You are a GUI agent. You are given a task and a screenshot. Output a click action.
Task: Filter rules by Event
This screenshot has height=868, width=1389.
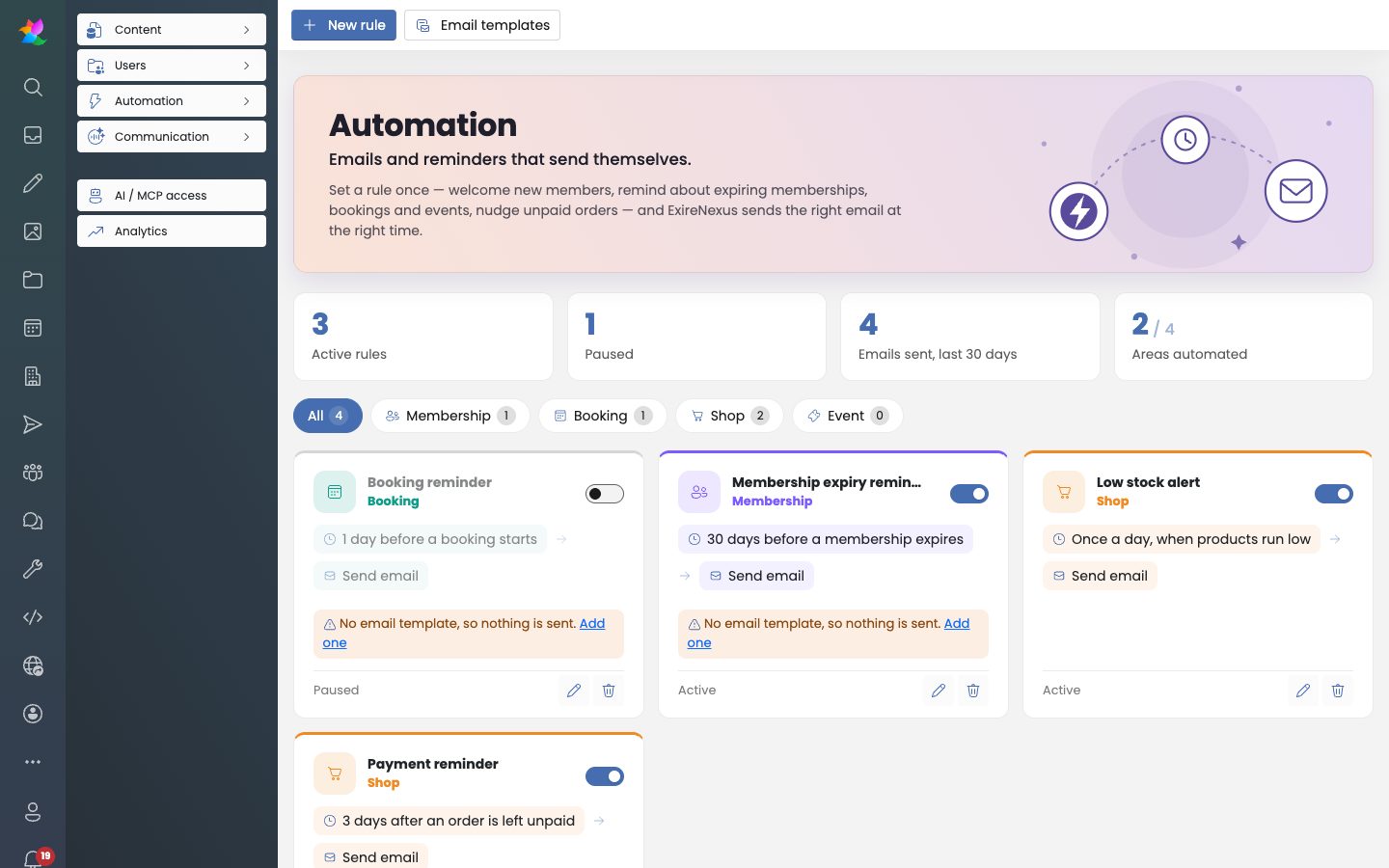[x=848, y=416]
